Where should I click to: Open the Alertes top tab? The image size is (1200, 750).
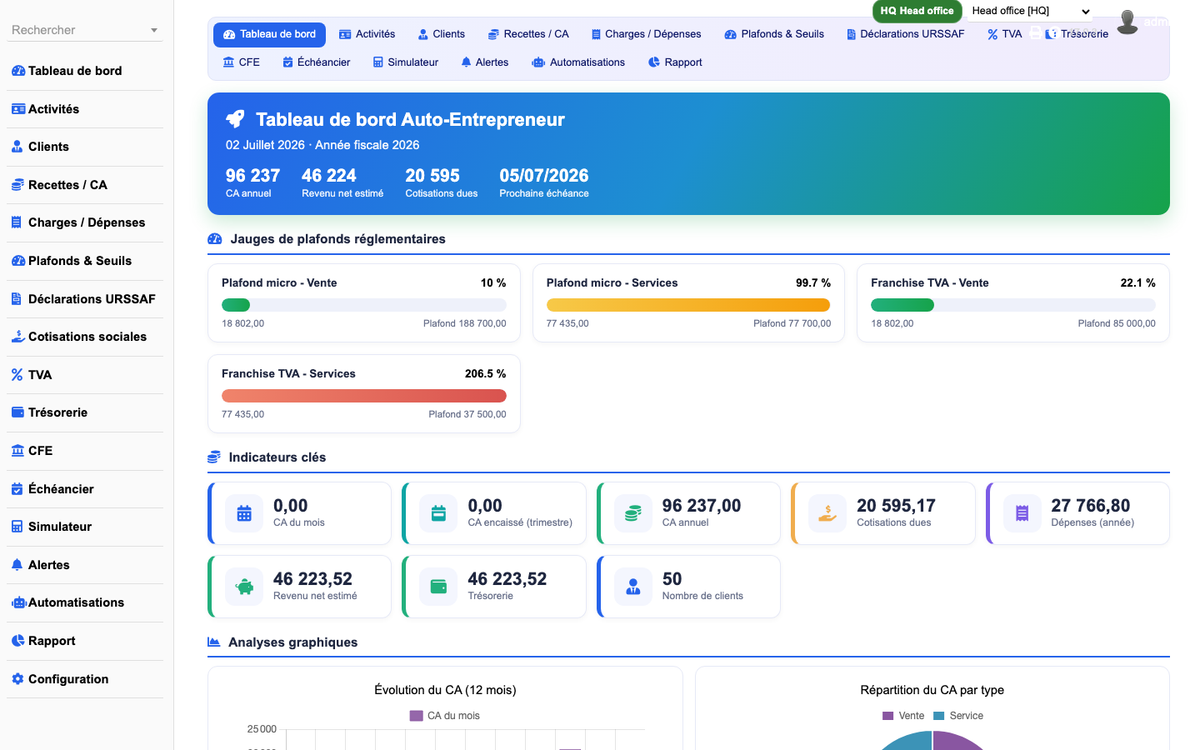pos(484,62)
